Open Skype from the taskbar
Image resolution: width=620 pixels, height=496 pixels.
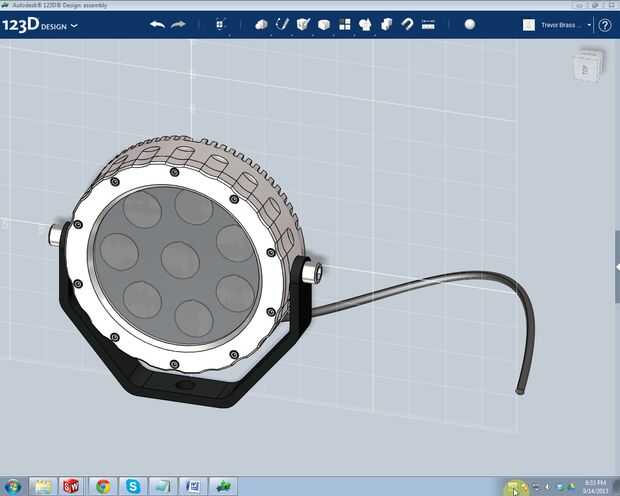click(133, 487)
